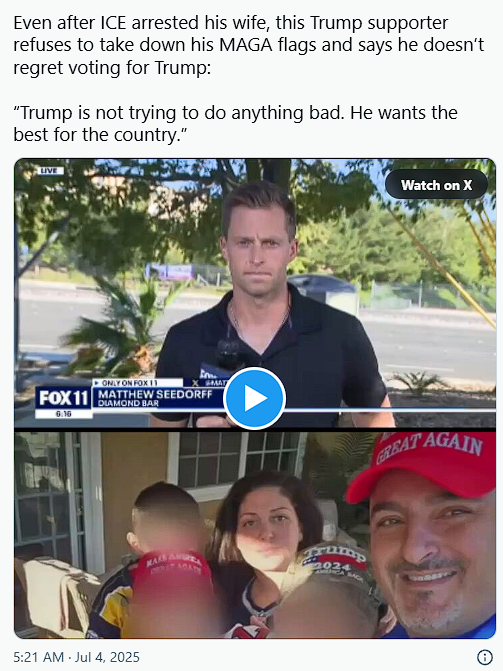Play the embedded Fox 11 video
Image resolution: width=503 pixels, height=671 pixels.
254,398
